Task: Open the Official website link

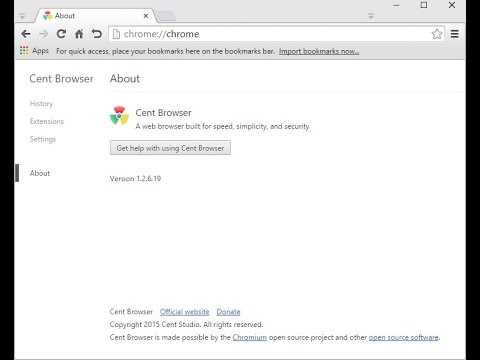Action: 185,312
